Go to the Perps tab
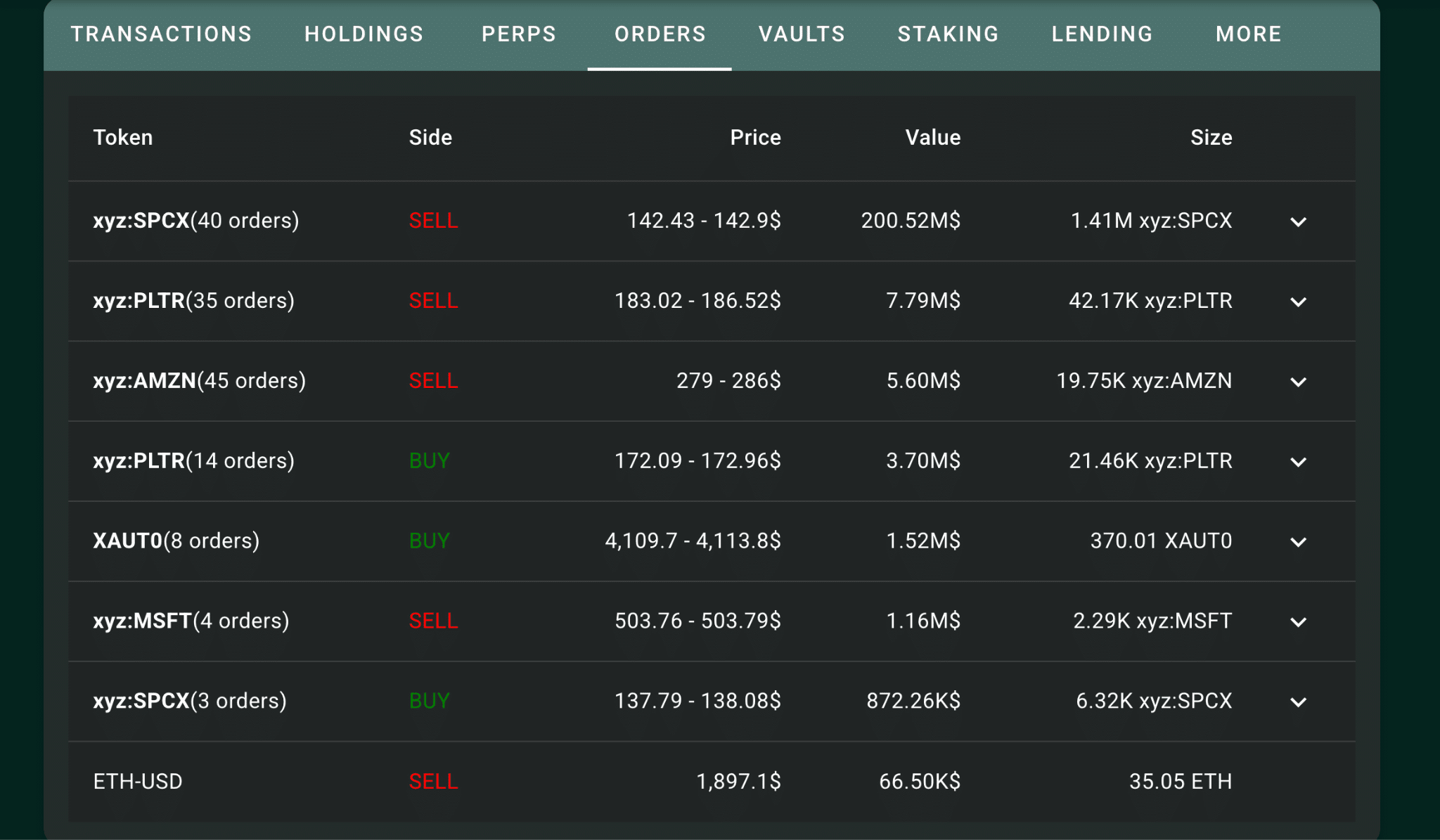Viewport: 1440px width, 840px height. (519, 34)
